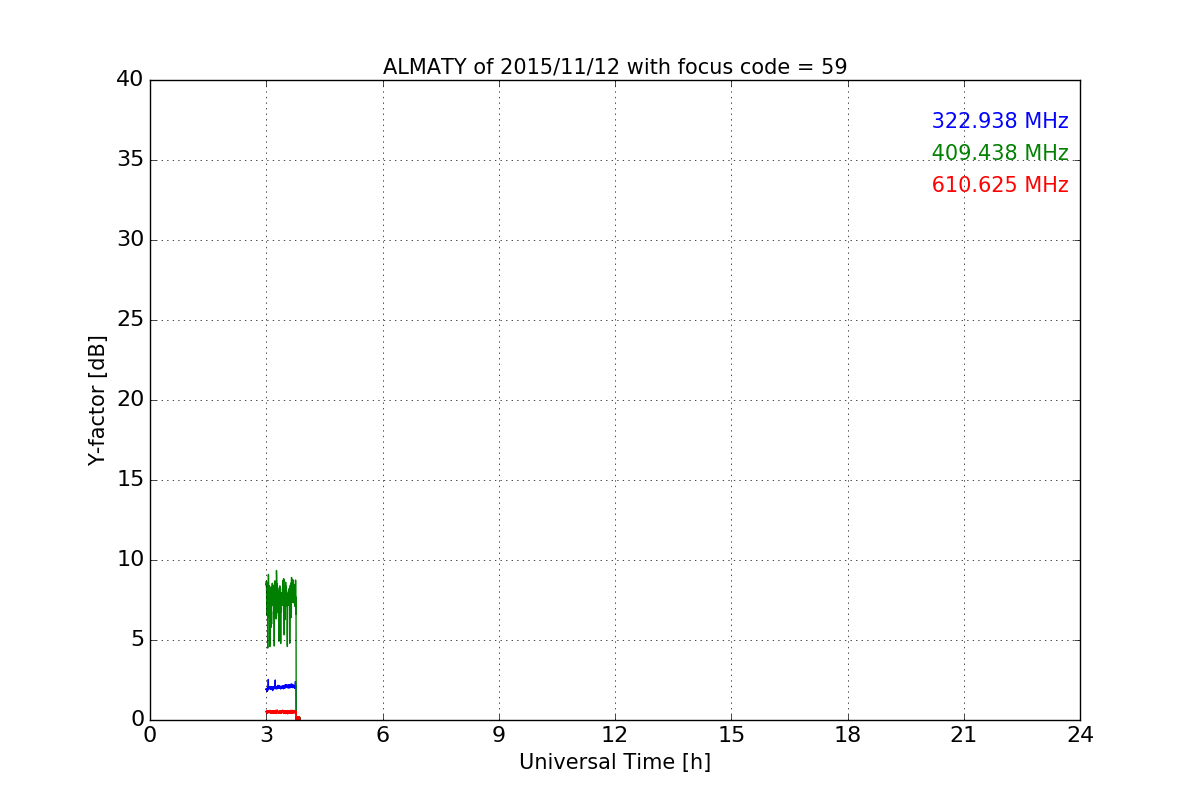Click the x-axis tick label 18
Screen dimensions: 1200x800
tap(848, 735)
